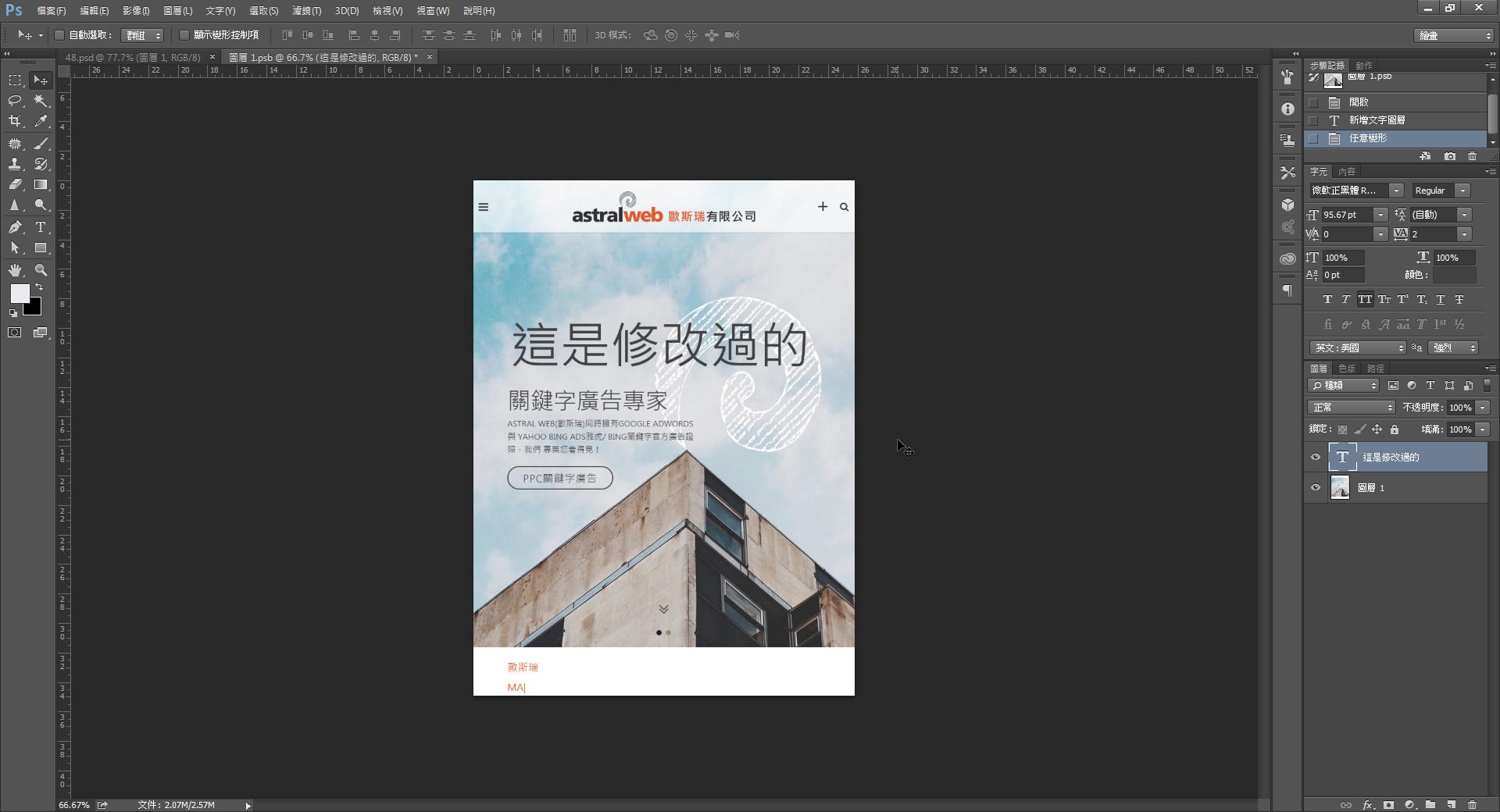Viewport: 1500px width, 812px height.
Task: Click the delete layer trash icon
Action: pyautogui.click(x=1472, y=804)
